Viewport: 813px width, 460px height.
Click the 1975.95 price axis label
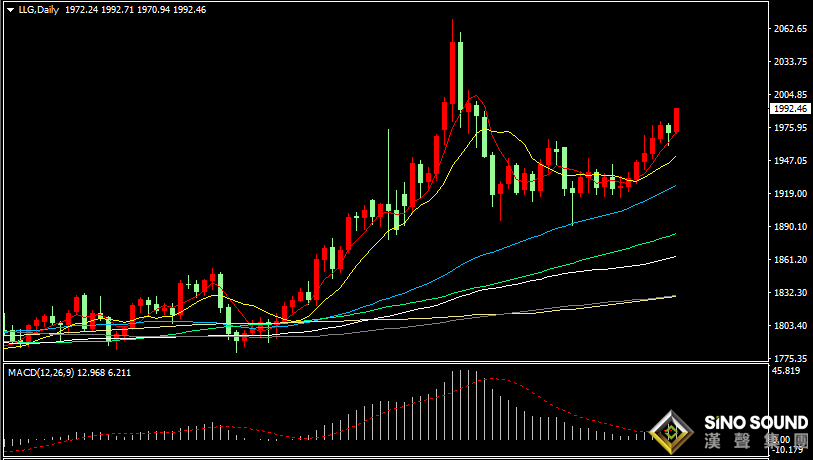(x=791, y=128)
